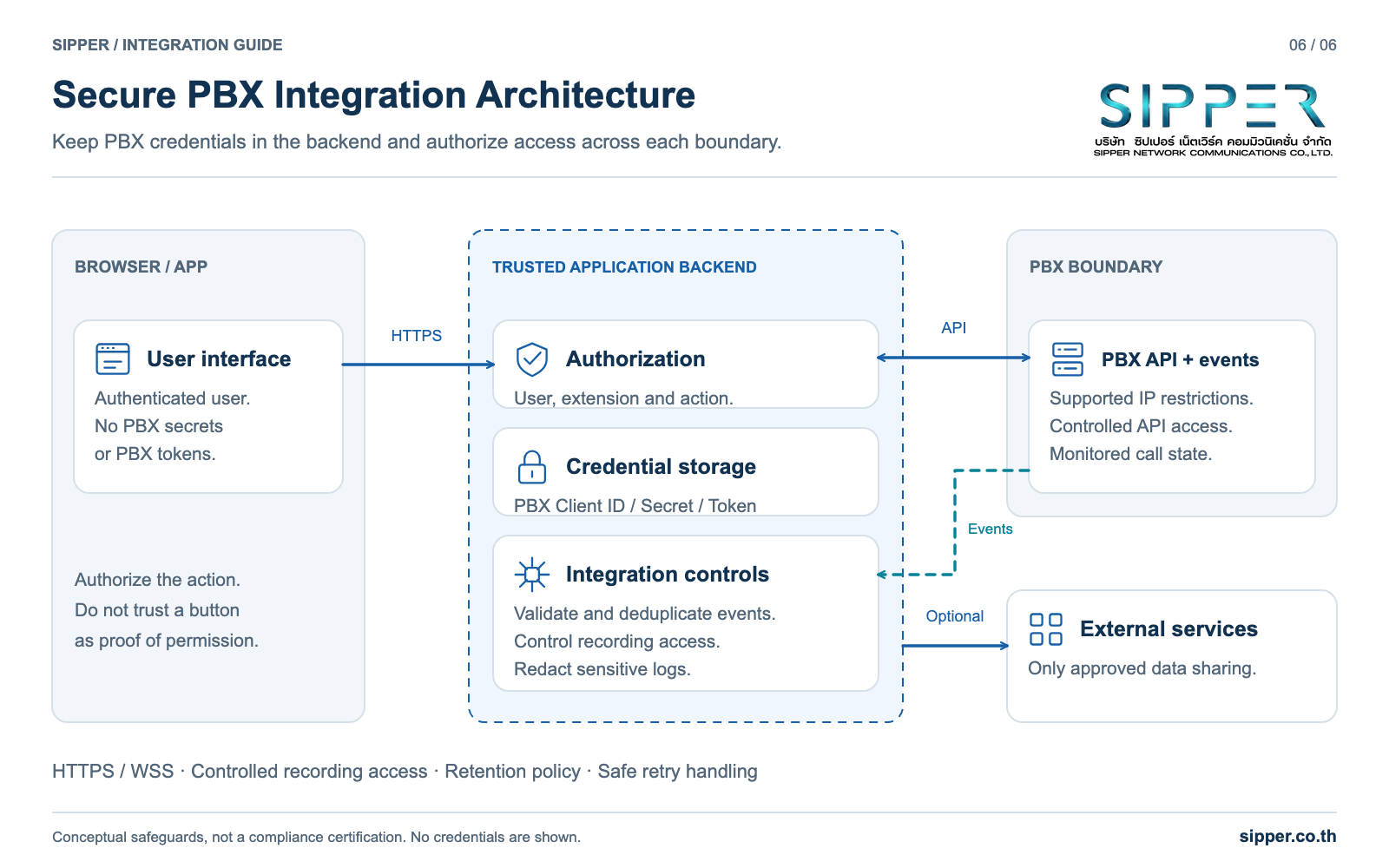Screen dimensions: 1389x868
Task: Click 'PBX Client ID / Secret / Token' text
Action: [x=635, y=506]
